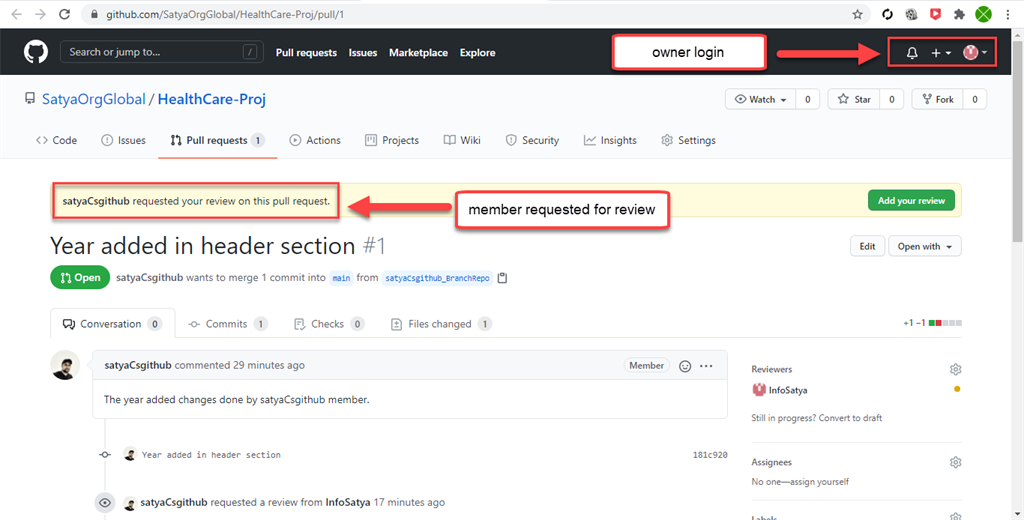Open satyaCsgithub avatar beside comment

(65, 365)
